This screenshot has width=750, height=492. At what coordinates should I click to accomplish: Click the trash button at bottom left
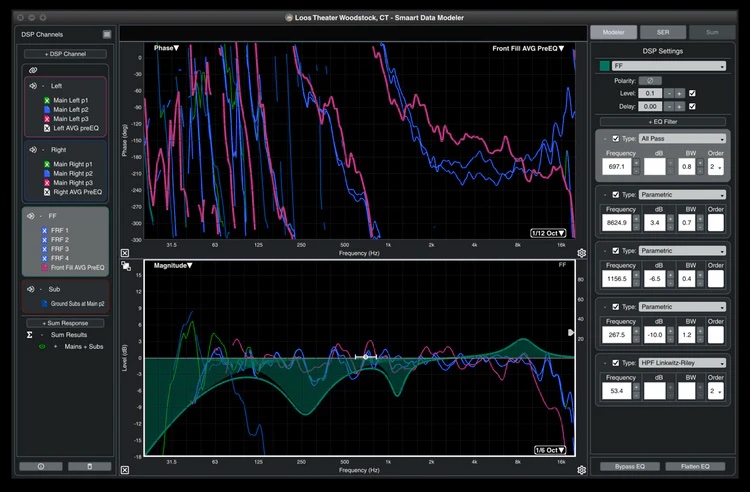click(x=89, y=466)
